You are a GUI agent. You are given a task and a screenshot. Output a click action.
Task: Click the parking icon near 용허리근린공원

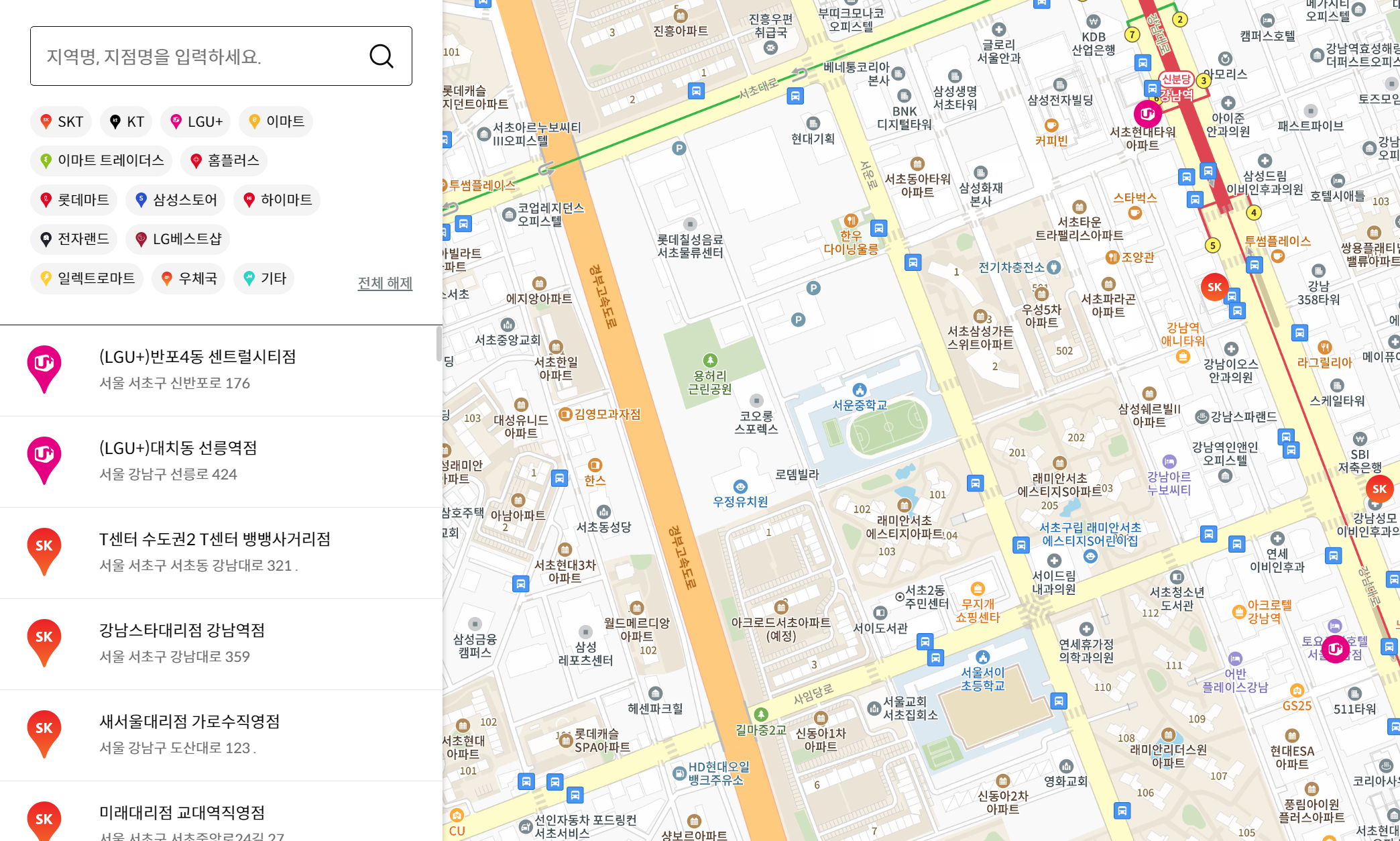click(798, 320)
